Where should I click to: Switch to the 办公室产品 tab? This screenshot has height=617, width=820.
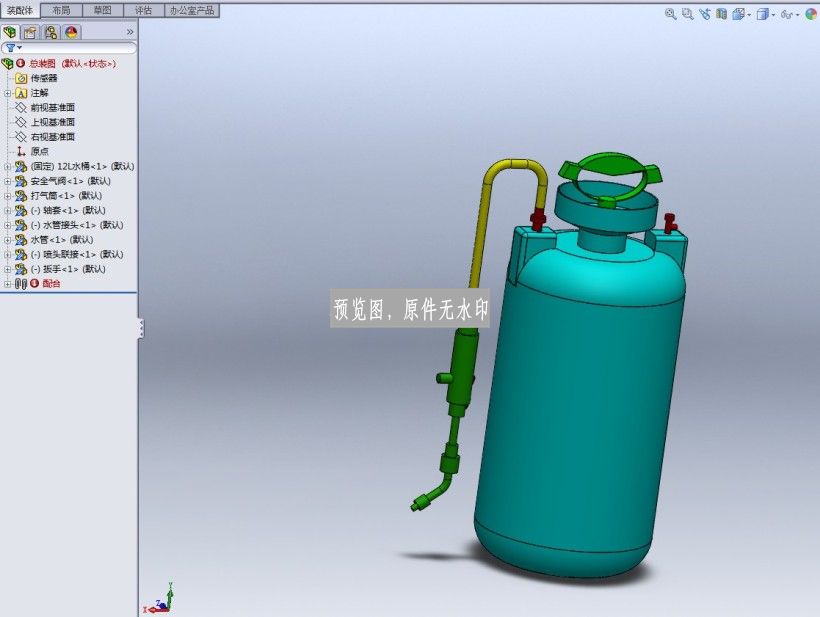(x=192, y=10)
